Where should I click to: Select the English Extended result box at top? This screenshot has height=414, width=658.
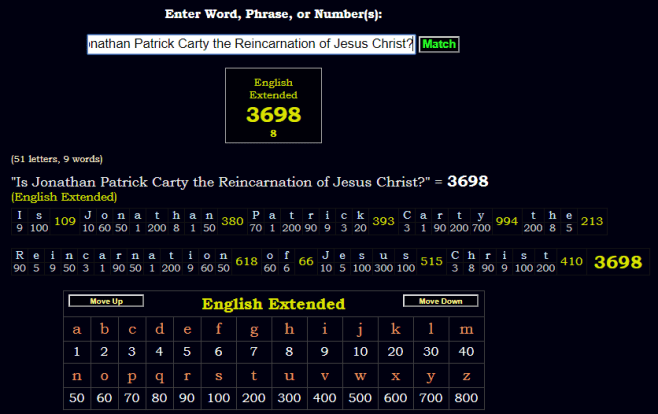(x=273, y=105)
